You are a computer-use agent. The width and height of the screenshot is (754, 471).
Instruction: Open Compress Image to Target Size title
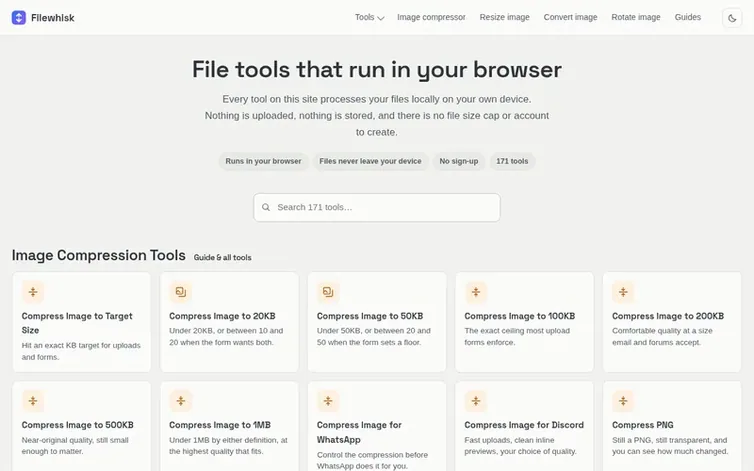(77, 323)
